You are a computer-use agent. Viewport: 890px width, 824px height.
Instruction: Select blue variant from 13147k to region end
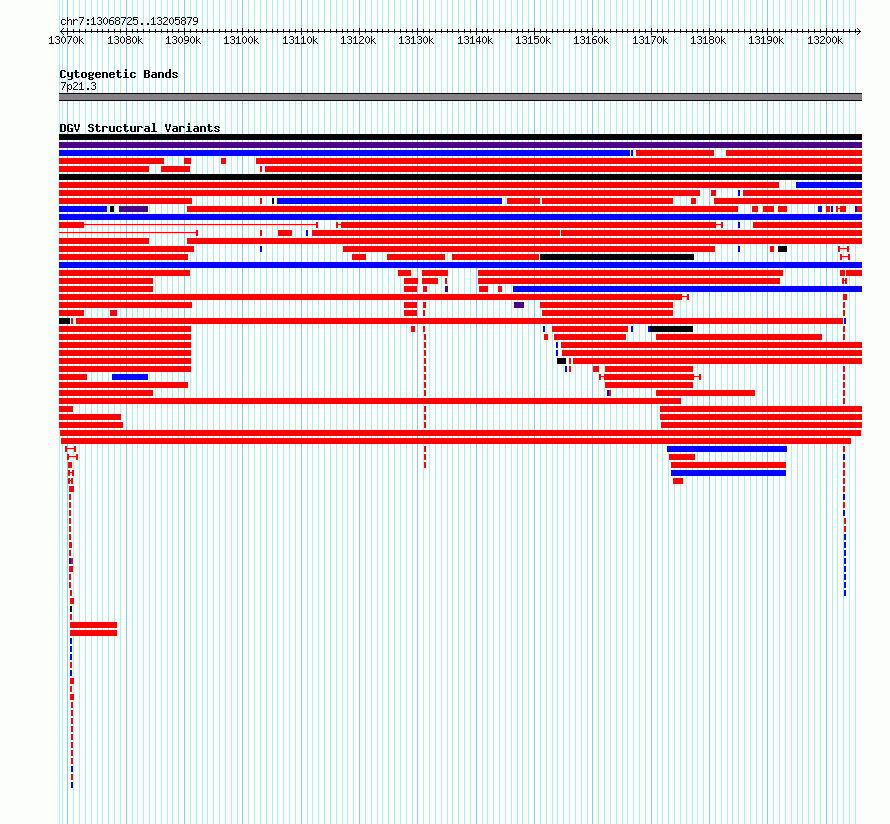(x=687, y=289)
